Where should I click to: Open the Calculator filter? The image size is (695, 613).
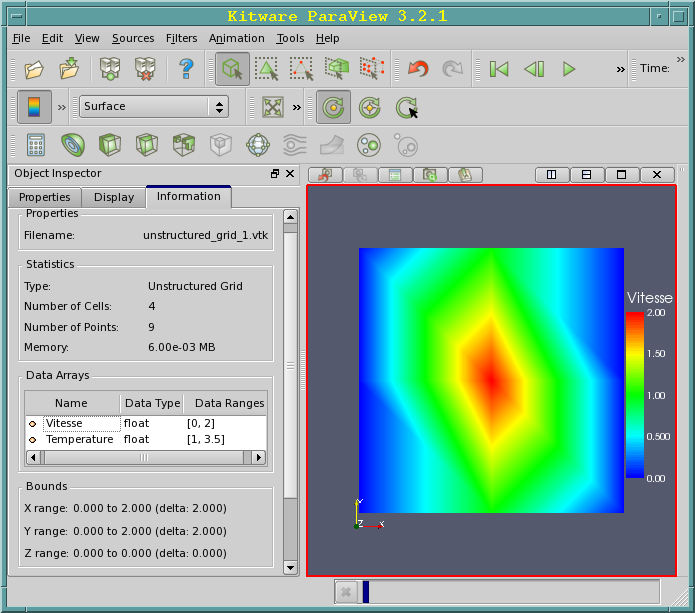[36, 145]
